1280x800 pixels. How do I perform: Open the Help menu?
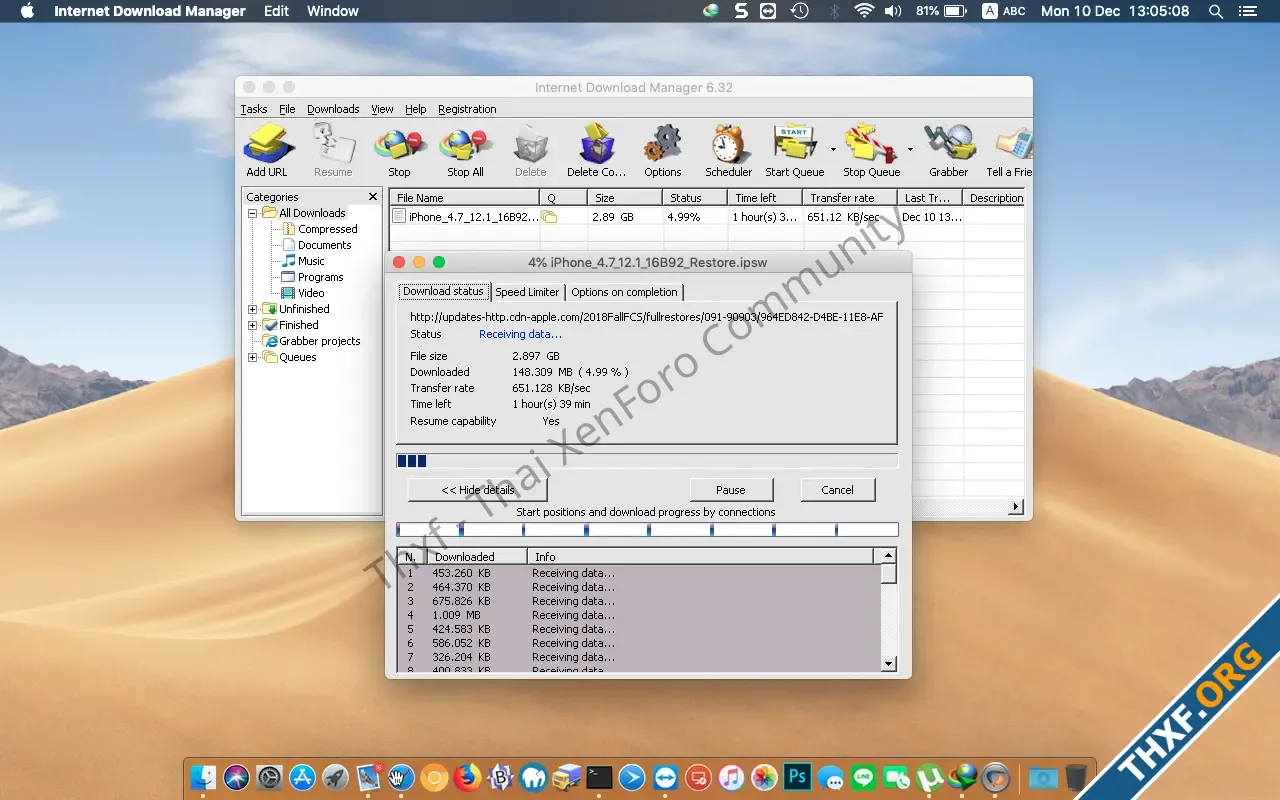pos(416,109)
